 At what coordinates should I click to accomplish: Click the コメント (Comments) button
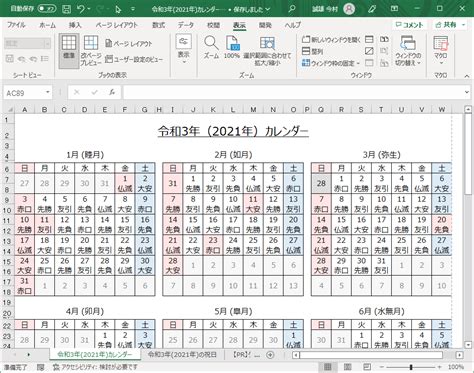[x=409, y=25]
